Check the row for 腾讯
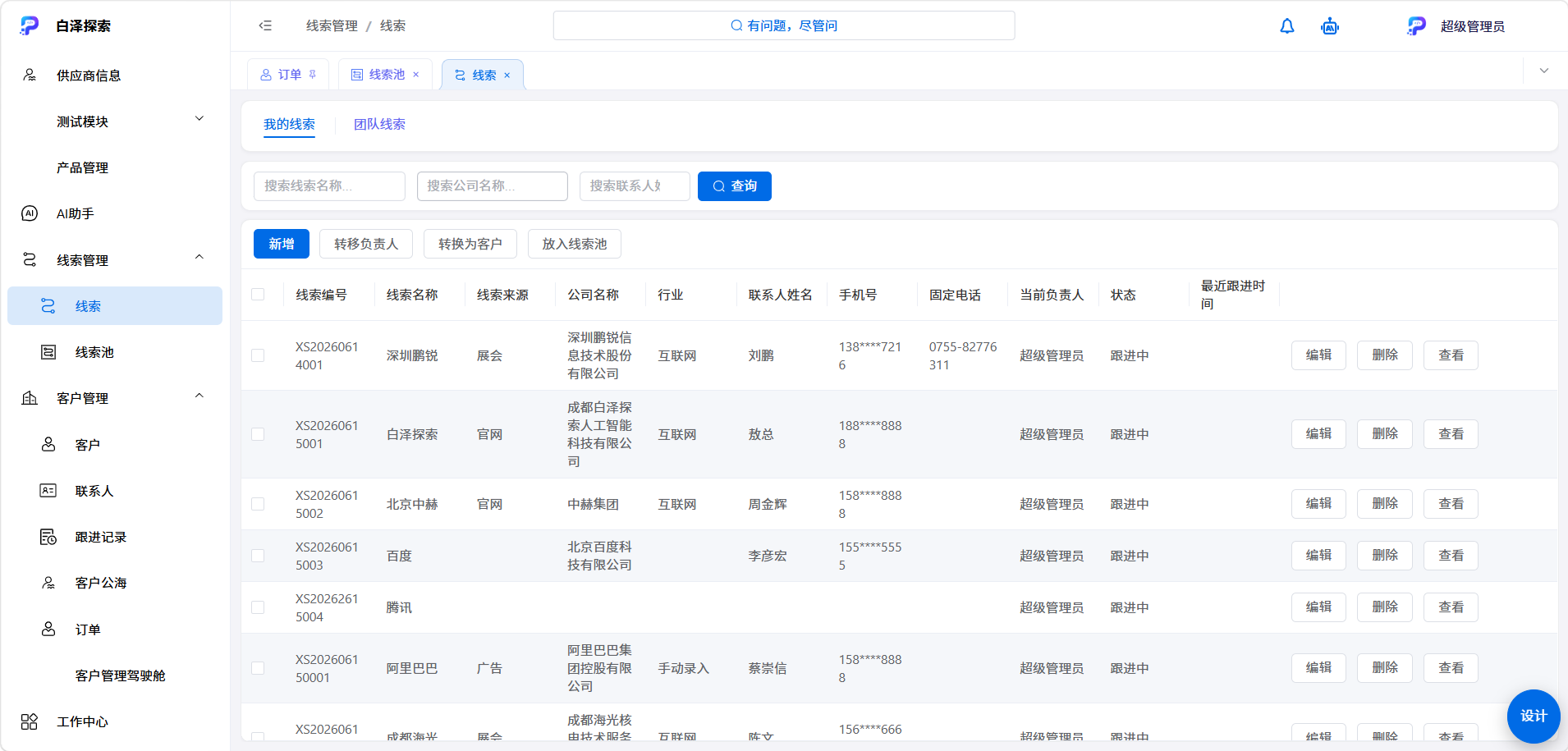The height and width of the screenshot is (751, 1568). pyautogui.click(x=258, y=607)
